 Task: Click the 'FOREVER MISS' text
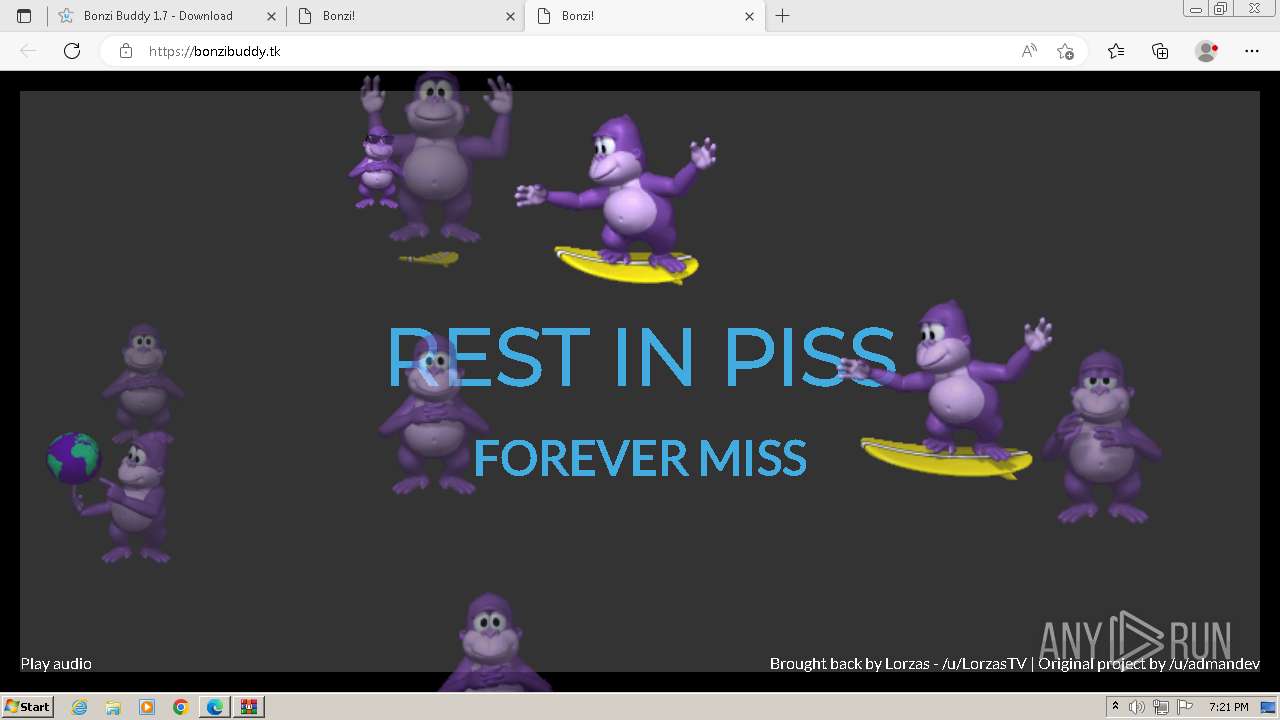pos(640,459)
